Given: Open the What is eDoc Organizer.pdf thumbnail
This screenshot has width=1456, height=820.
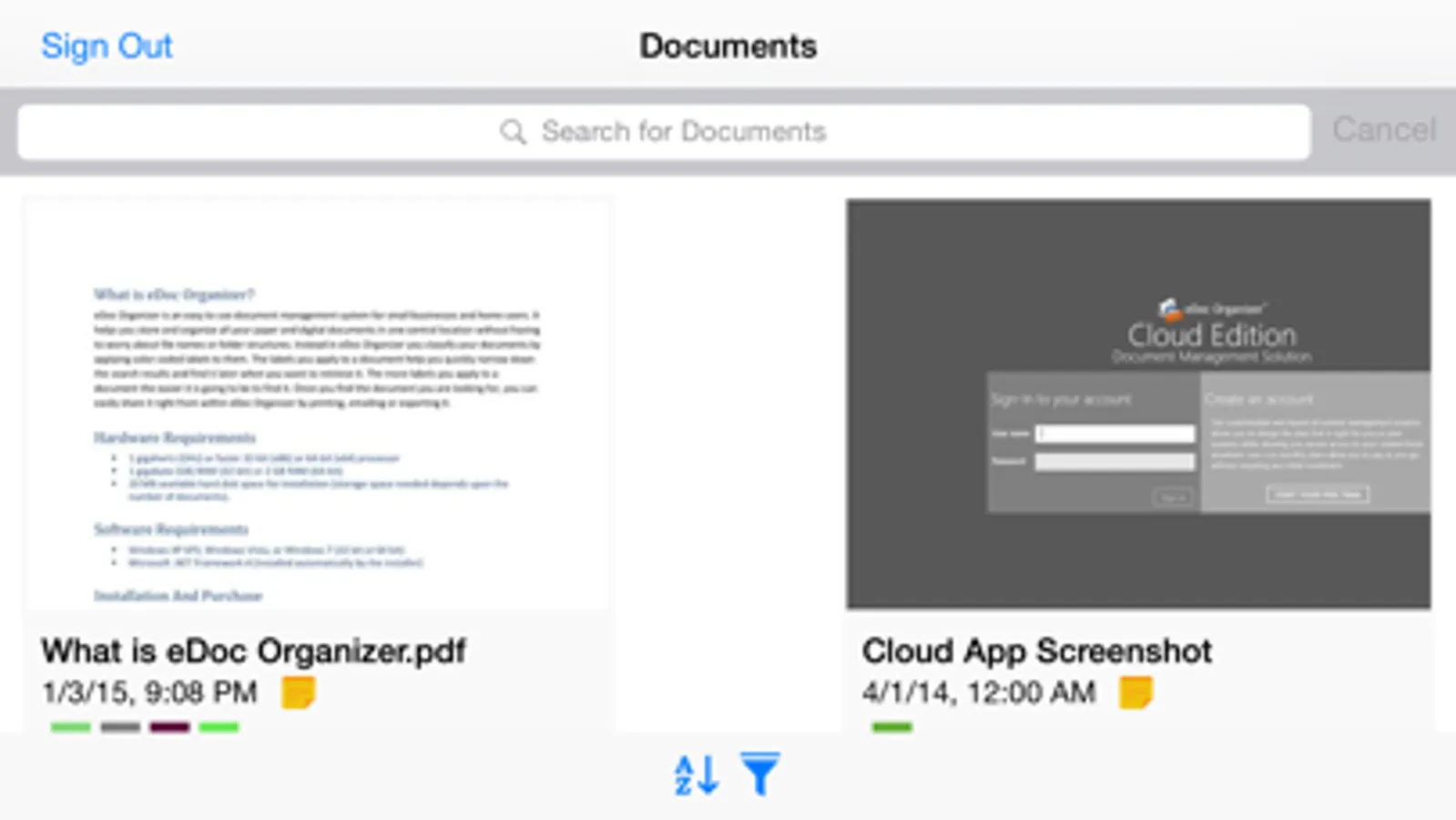Looking at the screenshot, I should [318, 405].
